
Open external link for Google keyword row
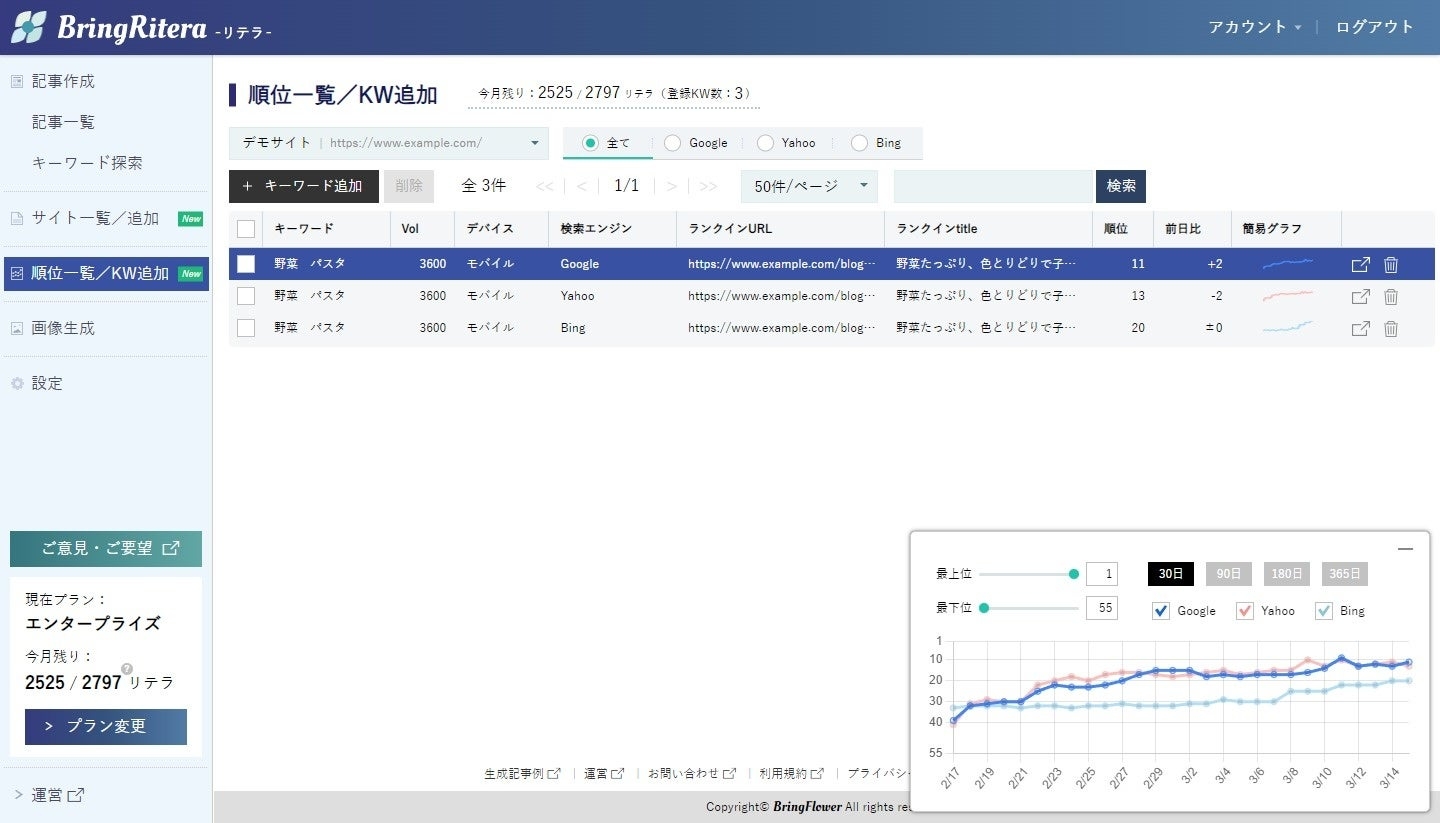tap(1360, 265)
